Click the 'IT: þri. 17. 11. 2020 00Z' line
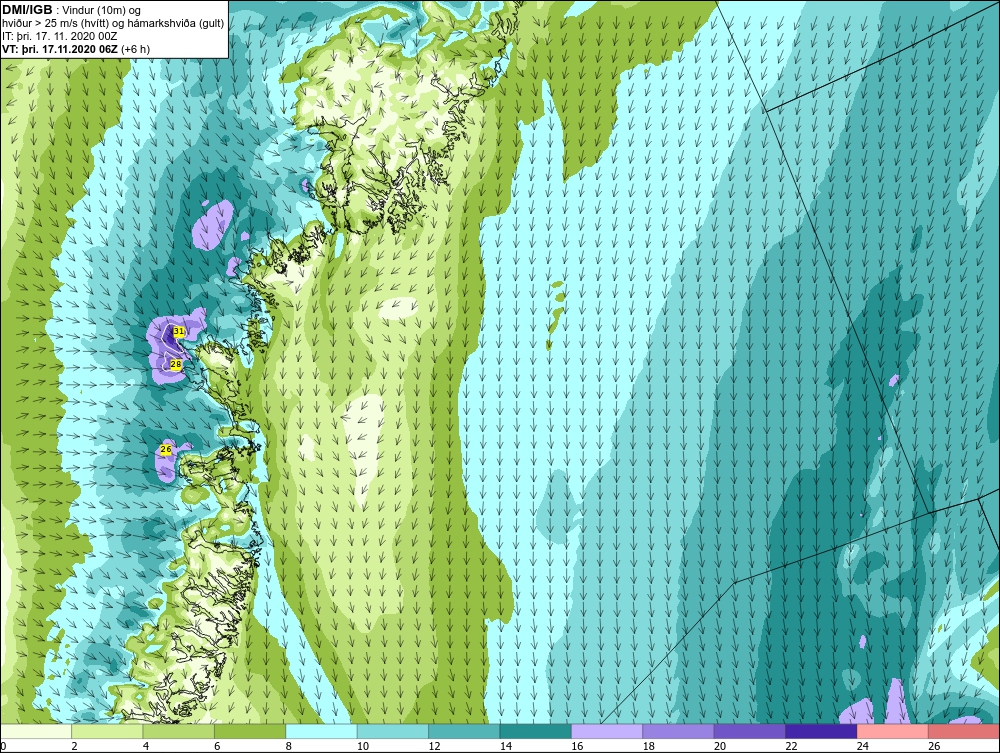The image size is (1000, 753). [59, 36]
